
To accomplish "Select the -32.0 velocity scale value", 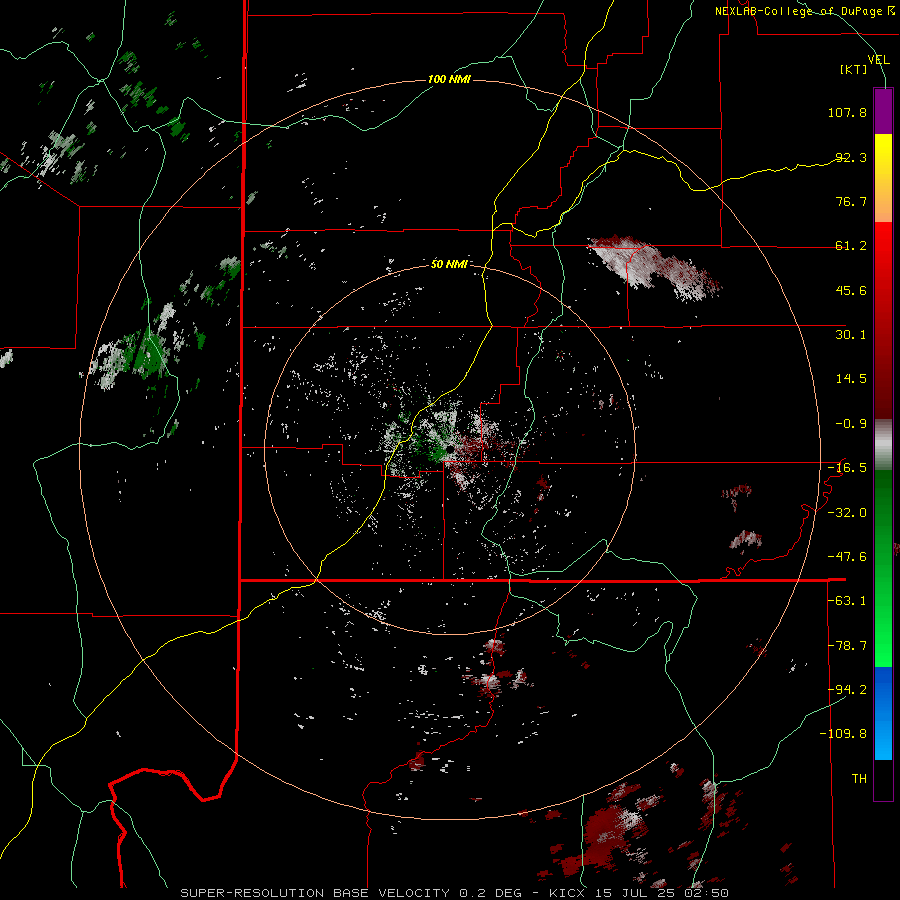I will 847,513.
